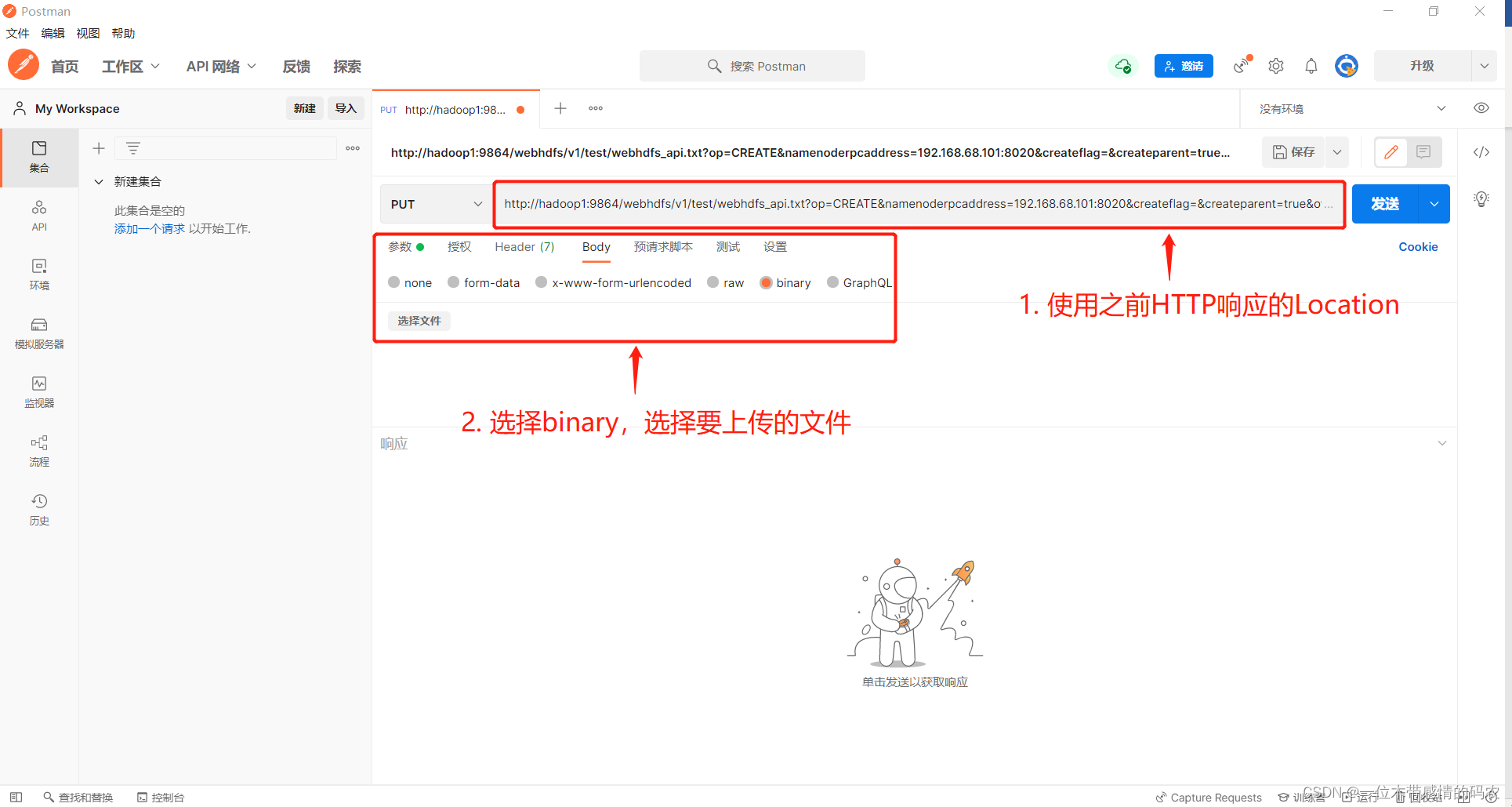The image size is (1512, 807).
Task: Show the code snippet panel icon
Action: click(x=1481, y=152)
